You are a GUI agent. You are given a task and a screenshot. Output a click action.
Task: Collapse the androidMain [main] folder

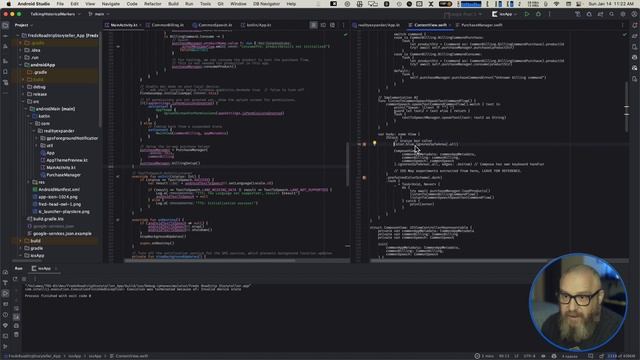click(26, 109)
